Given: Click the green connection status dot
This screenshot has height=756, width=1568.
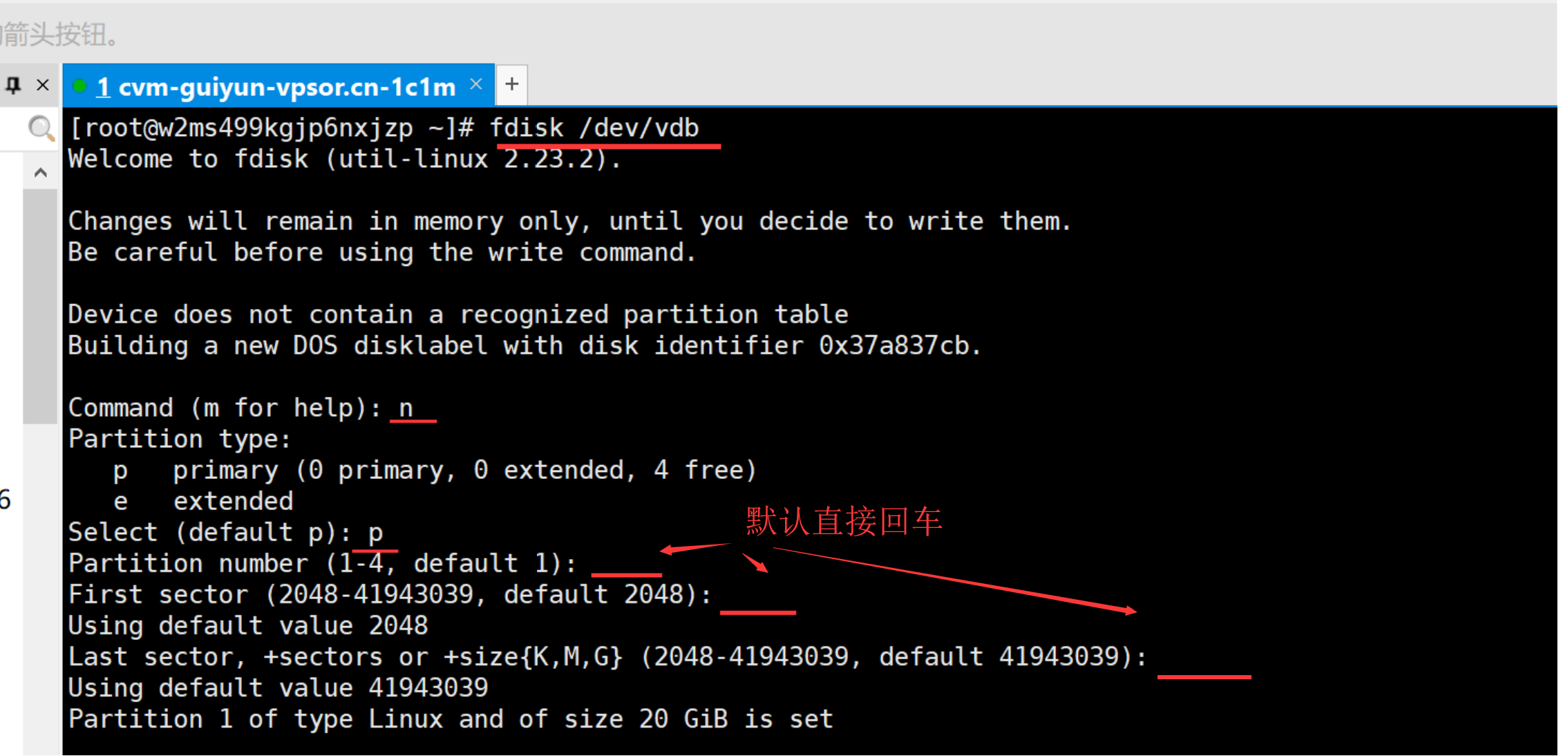Looking at the screenshot, I should coord(79,86).
